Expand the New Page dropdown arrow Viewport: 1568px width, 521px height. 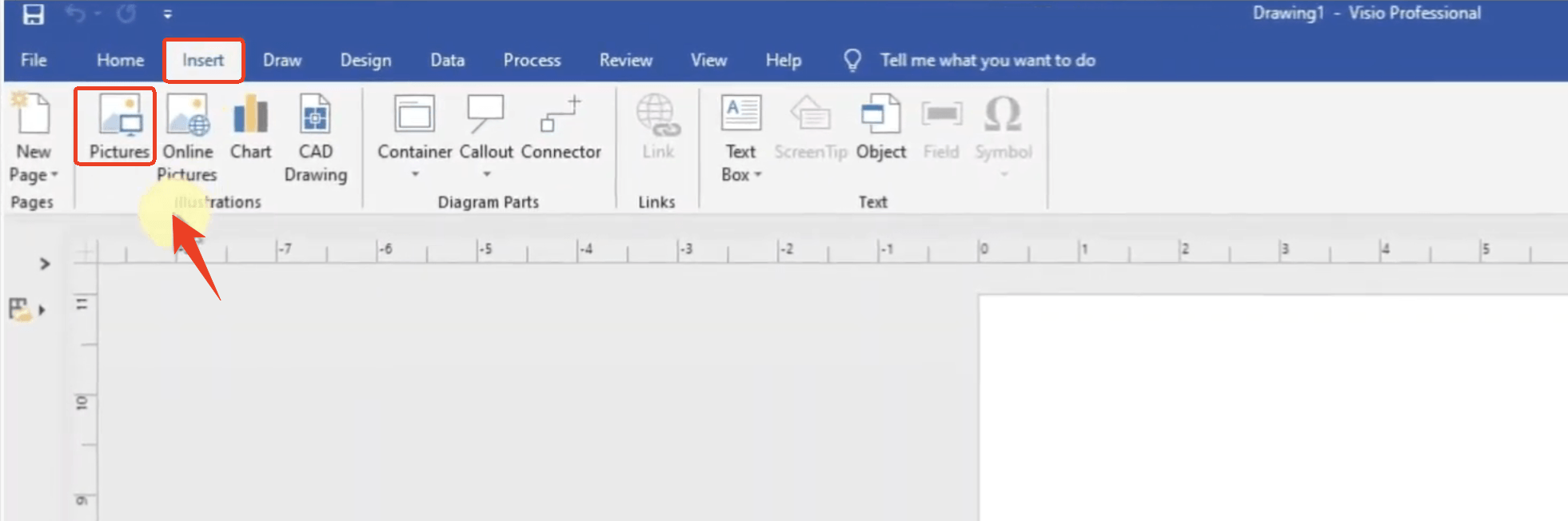point(54,175)
